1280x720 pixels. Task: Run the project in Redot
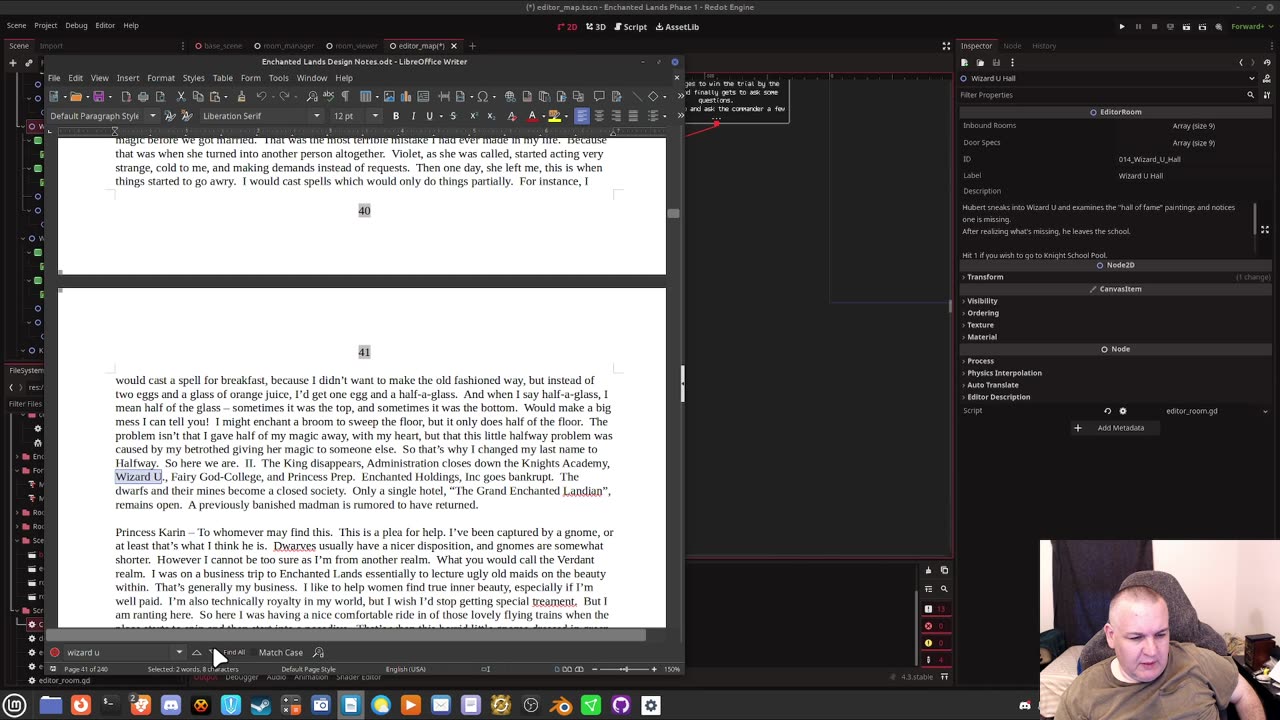[x=1122, y=27]
